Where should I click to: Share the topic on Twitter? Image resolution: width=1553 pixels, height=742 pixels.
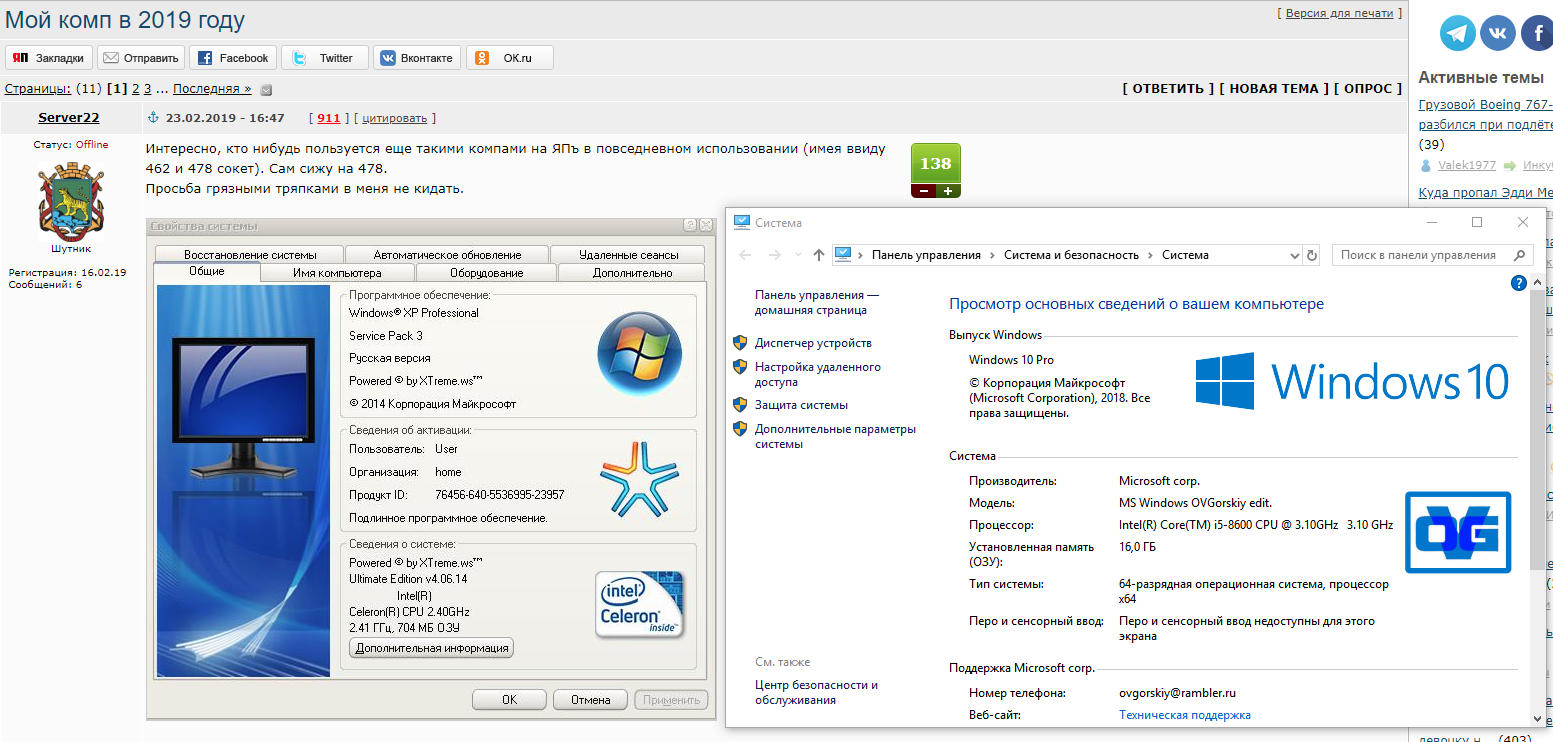pyautogui.click(x=325, y=58)
